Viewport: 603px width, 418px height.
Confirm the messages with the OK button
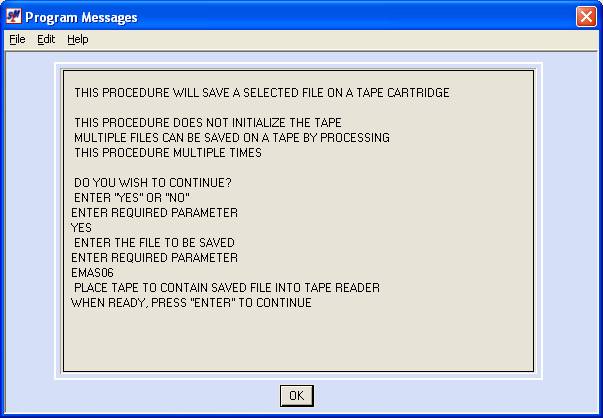click(297, 396)
